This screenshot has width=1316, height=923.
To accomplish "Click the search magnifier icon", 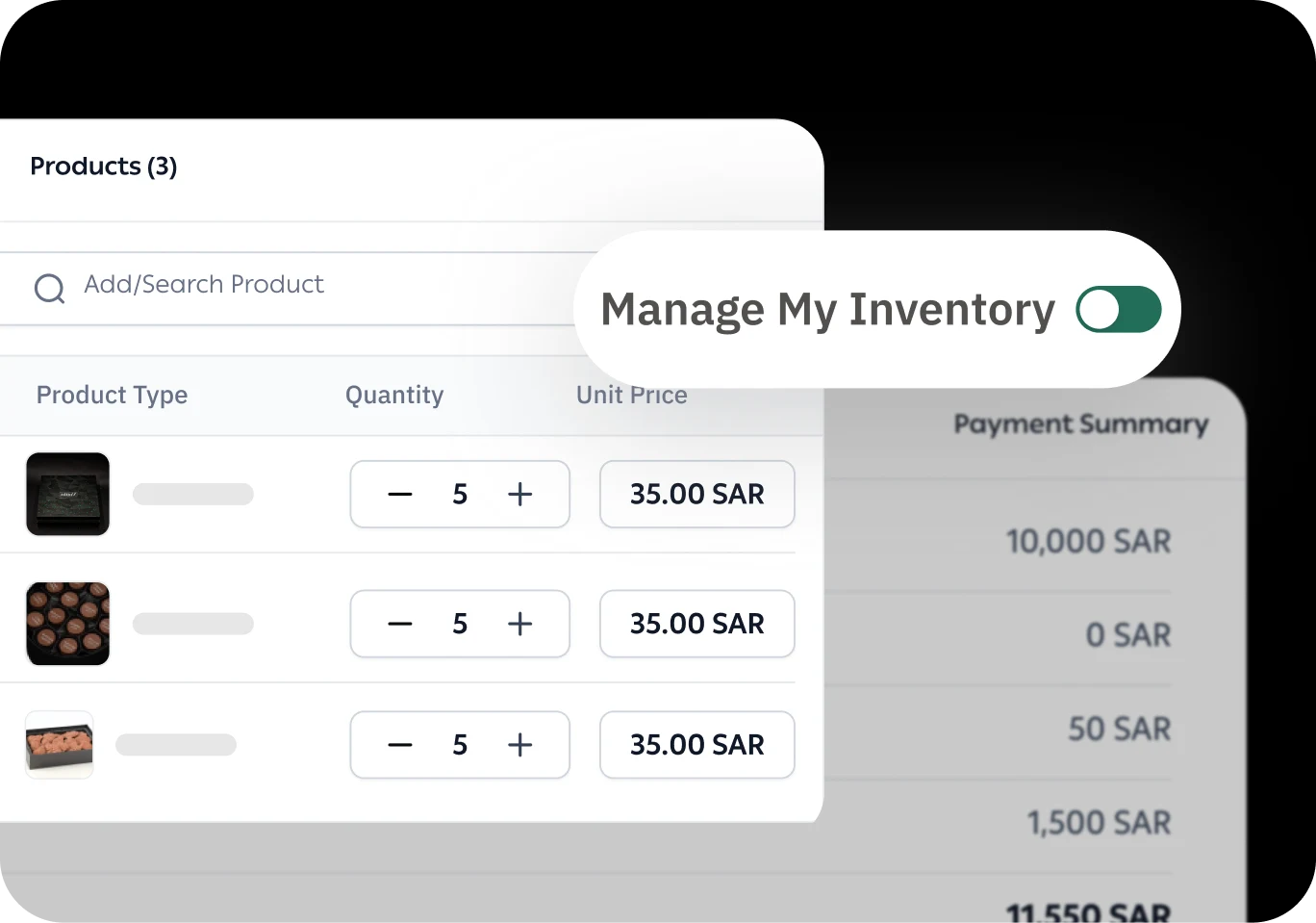I will pos(49,288).
